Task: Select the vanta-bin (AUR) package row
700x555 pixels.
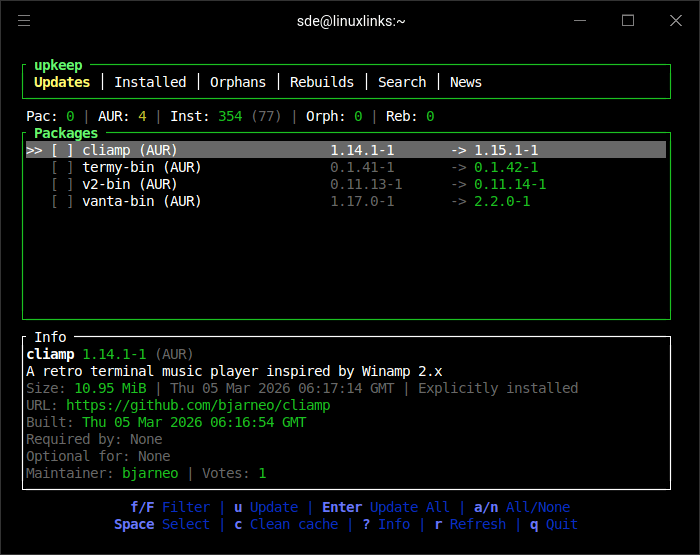Action: (x=142, y=201)
